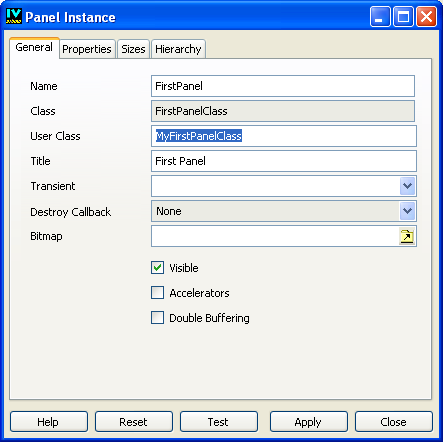Click the Title field containing First Panel
The height and width of the screenshot is (442, 443).
click(x=284, y=161)
